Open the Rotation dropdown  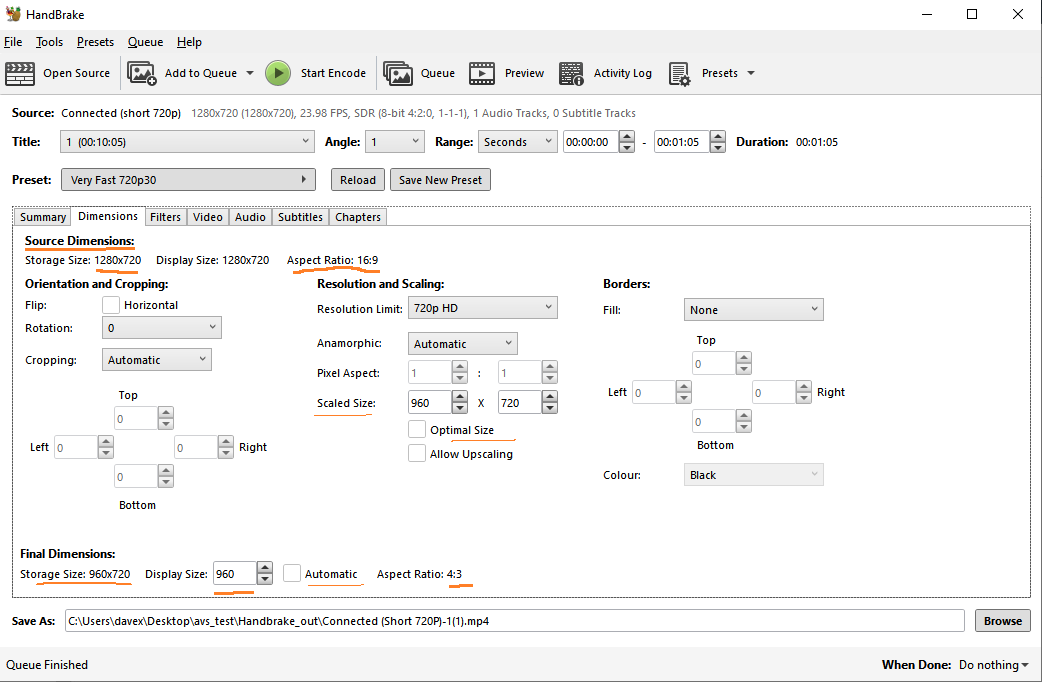(x=161, y=328)
